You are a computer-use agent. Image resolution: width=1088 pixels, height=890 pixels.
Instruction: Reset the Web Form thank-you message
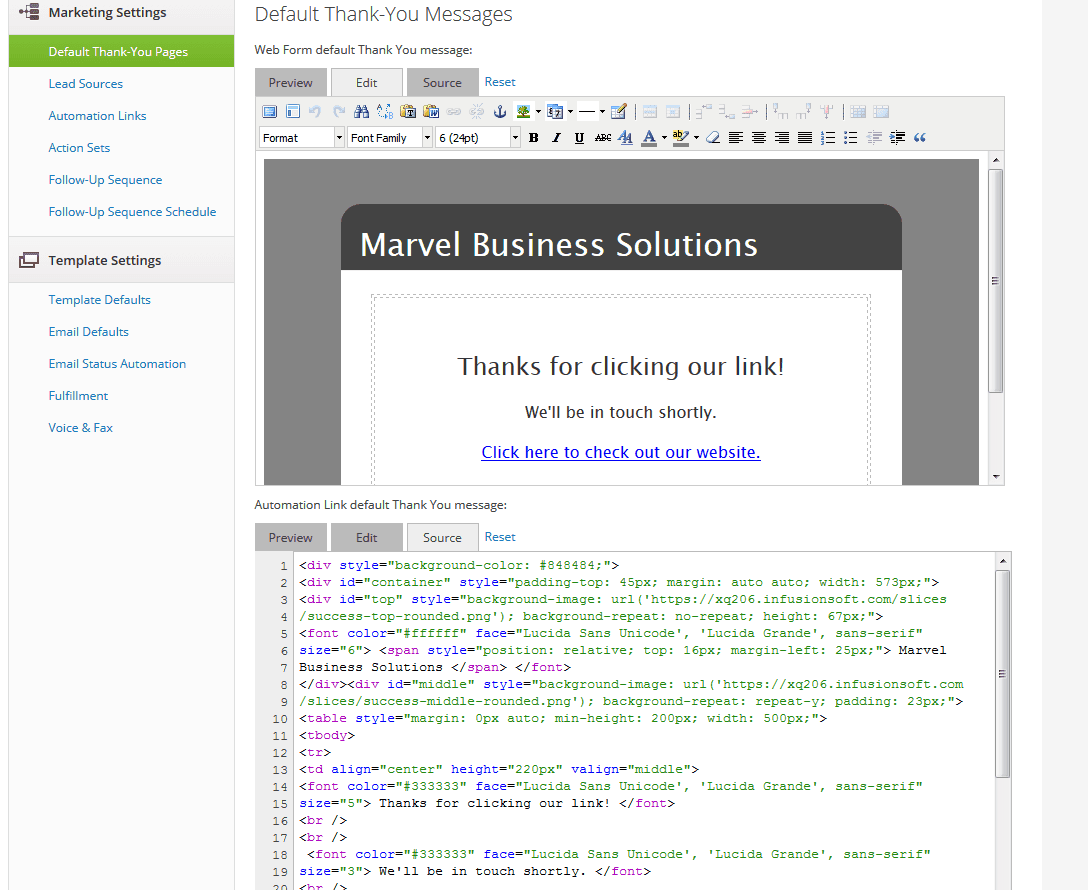[500, 82]
